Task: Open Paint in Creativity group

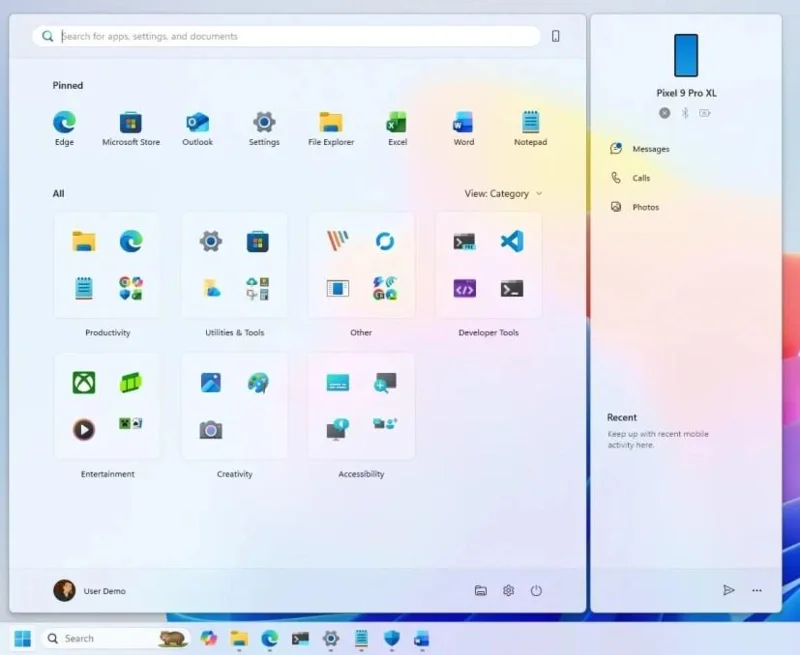Action: [258, 383]
